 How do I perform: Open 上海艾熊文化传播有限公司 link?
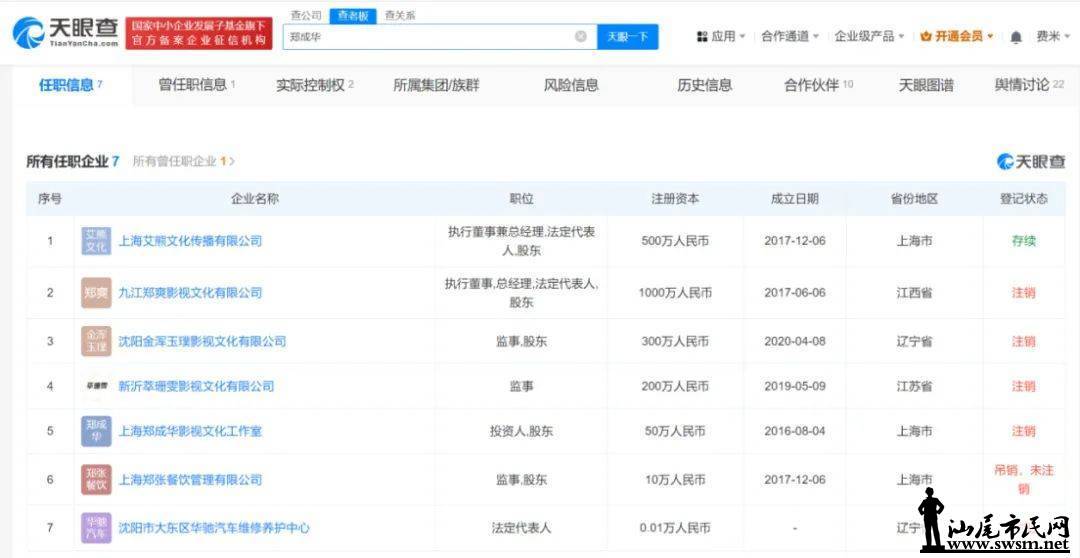190,241
